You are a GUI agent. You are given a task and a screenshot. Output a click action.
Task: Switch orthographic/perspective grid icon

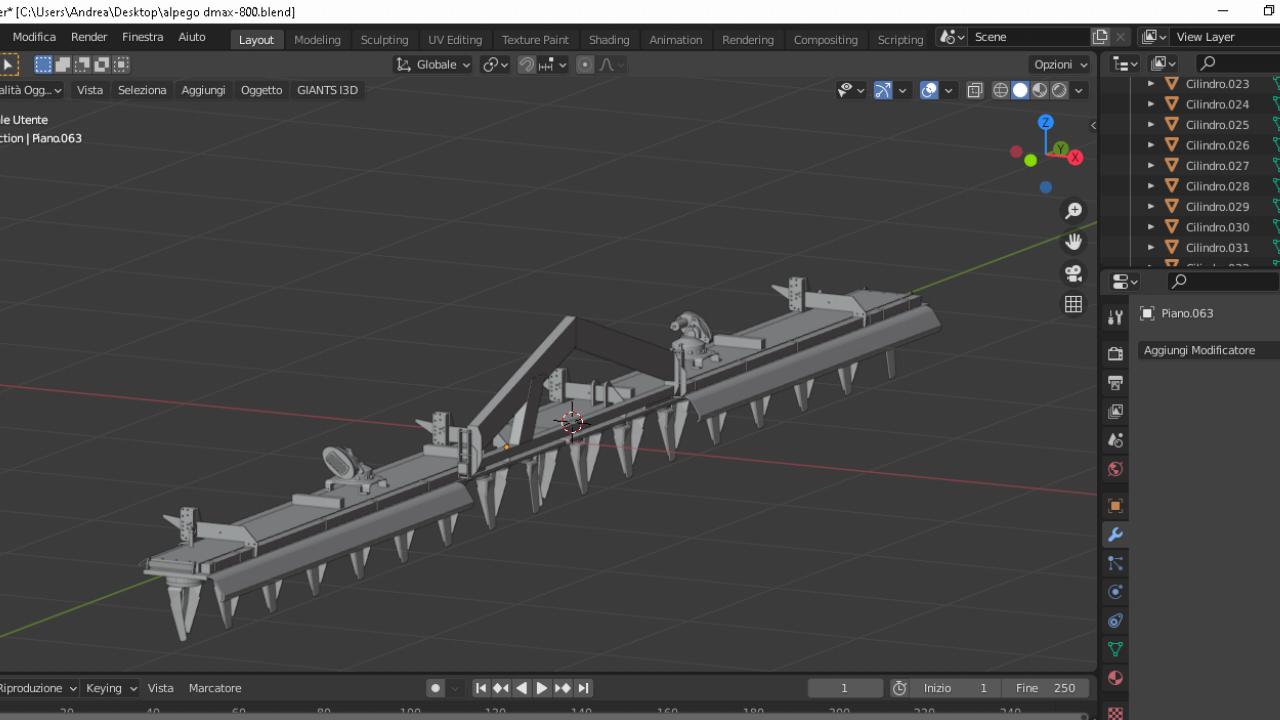pos(1073,304)
